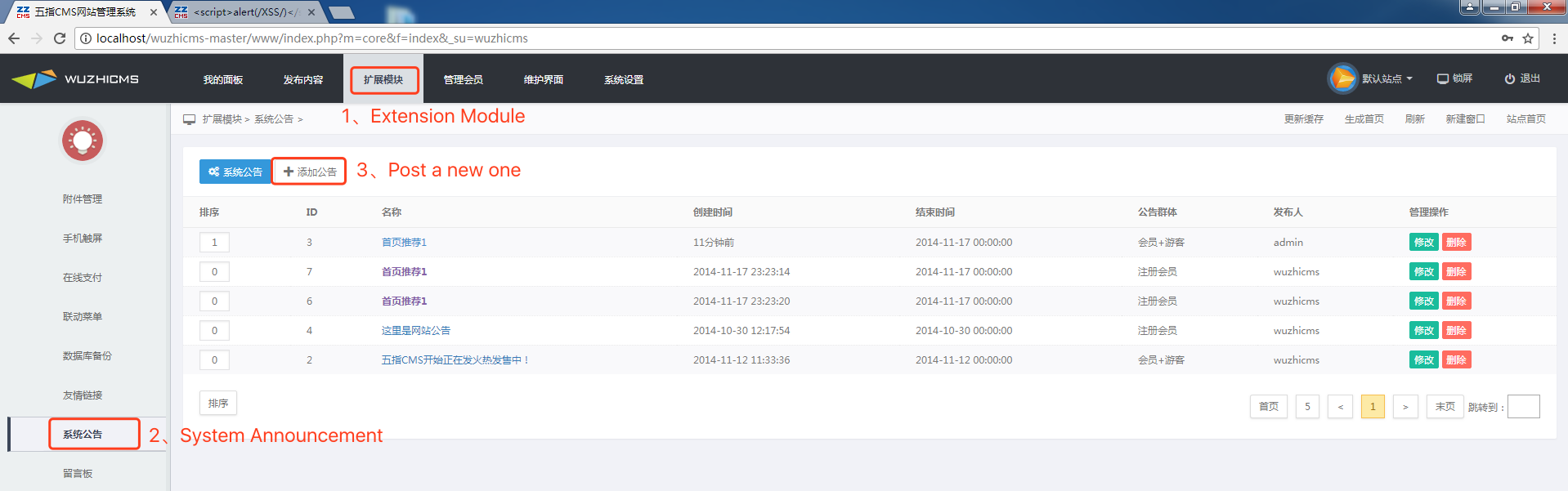Screen dimensions: 1568x491
Task: Click the default site orange logo icon
Action: (1342, 78)
